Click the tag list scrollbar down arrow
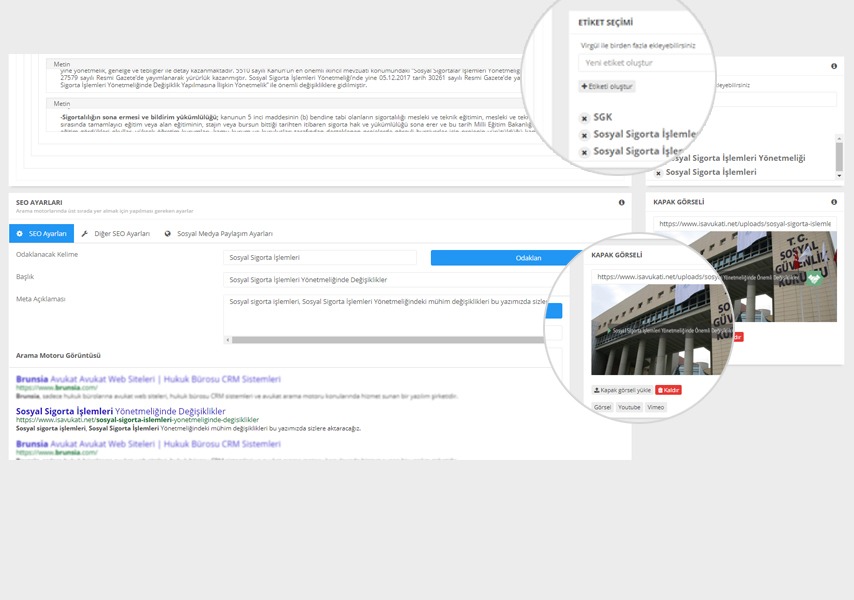This screenshot has width=854, height=600. 839,175
